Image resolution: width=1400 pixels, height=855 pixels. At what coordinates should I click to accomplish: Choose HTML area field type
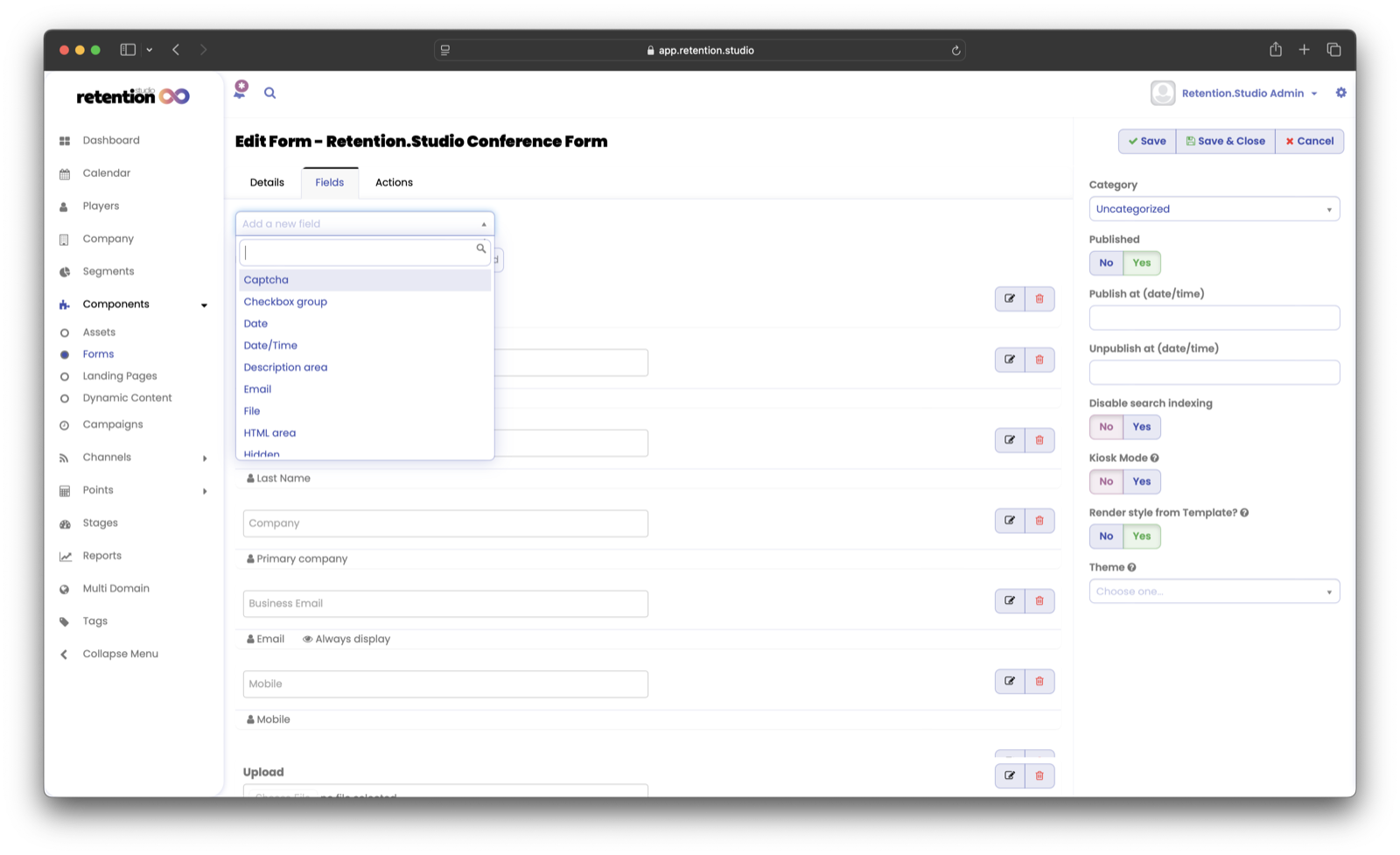pos(365,433)
